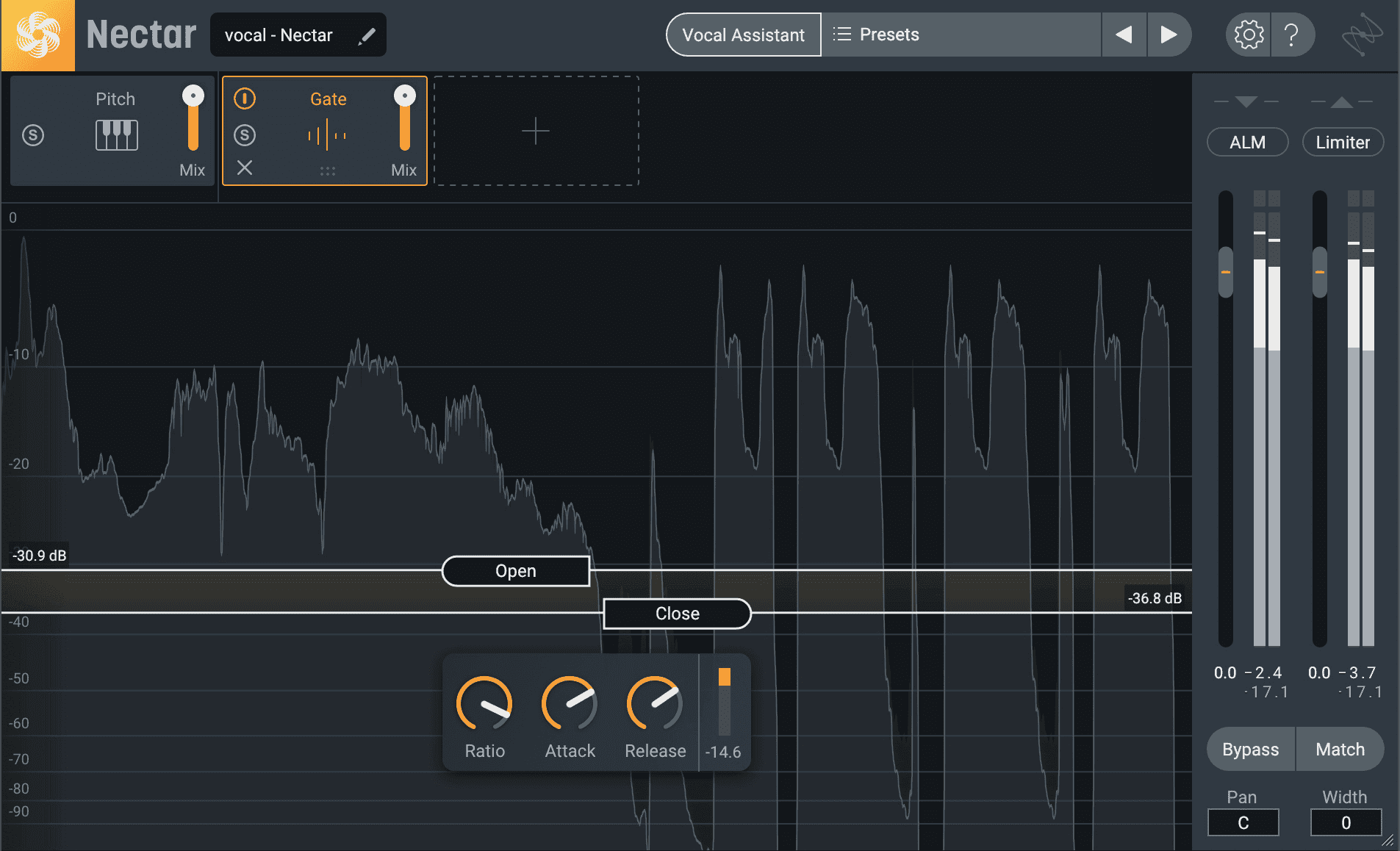Click the Nectar flower logo icon

[37, 35]
